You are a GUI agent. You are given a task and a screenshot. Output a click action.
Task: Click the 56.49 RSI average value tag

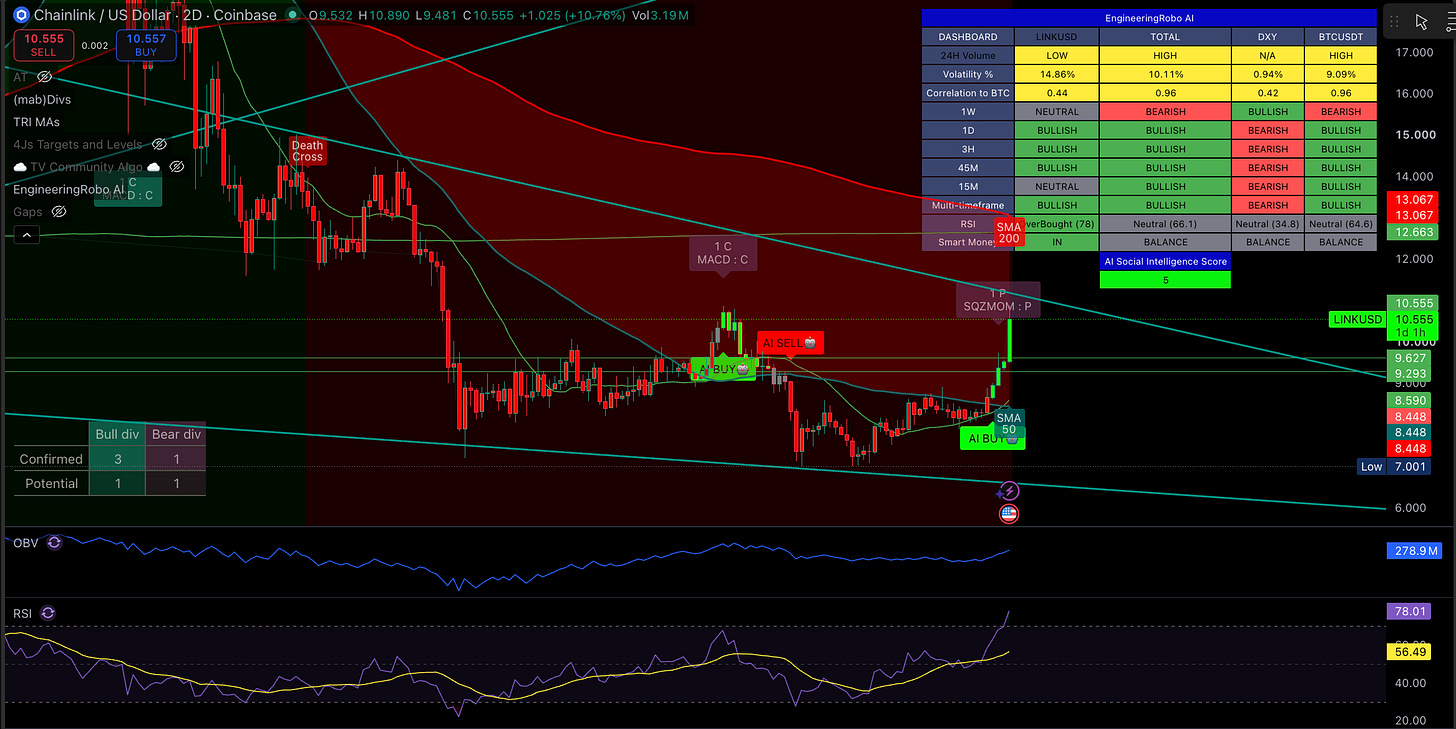(1408, 651)
